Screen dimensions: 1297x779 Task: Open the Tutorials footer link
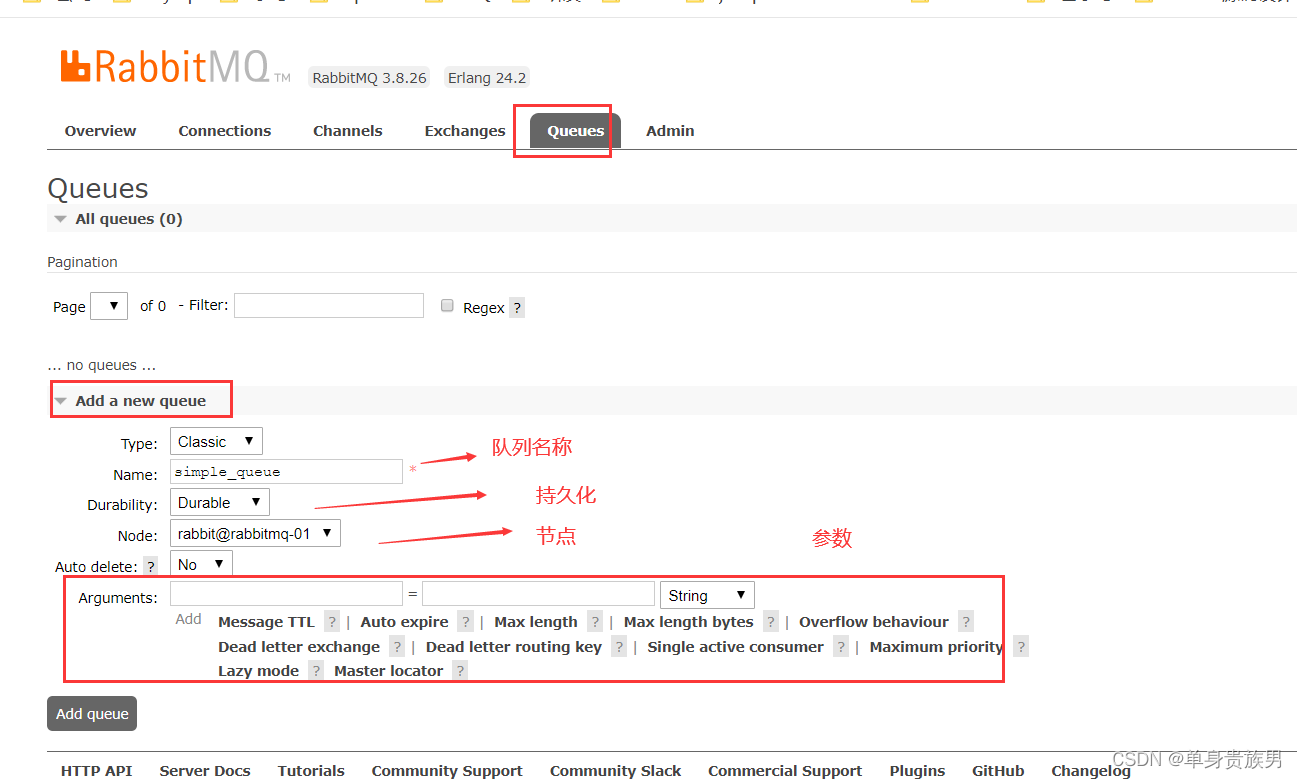(x=311, y=771)
